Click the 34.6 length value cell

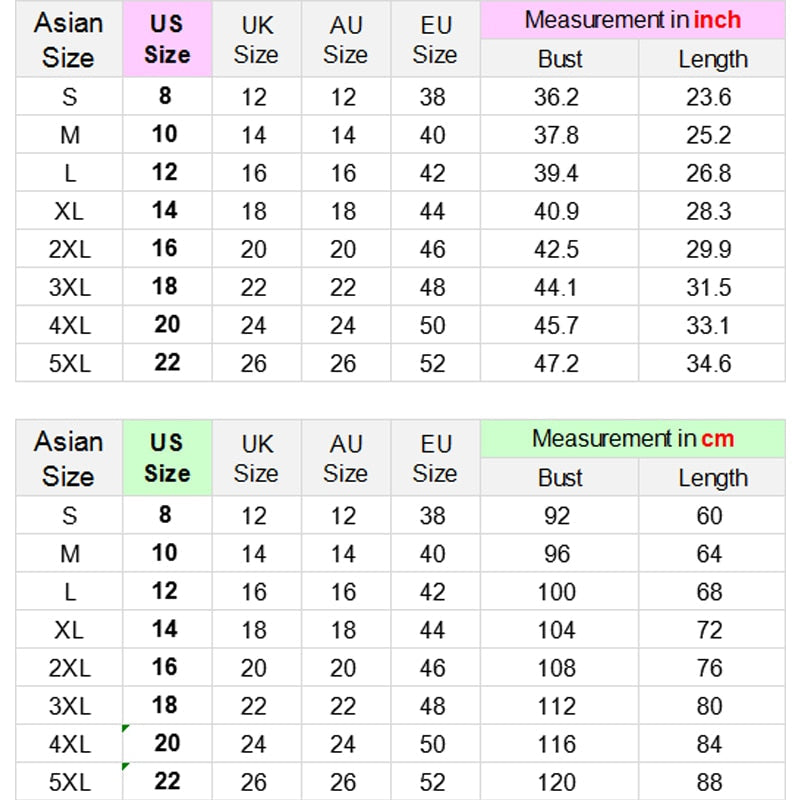[709, 363]
